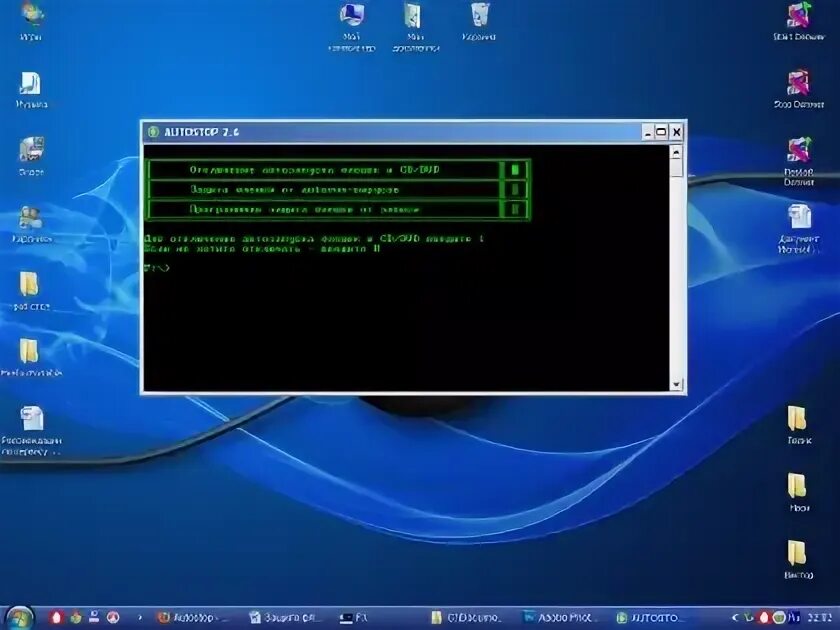Launch the Restart Denwer shortcut
This screenshot has width=840, height=630.
coord(798,162)
